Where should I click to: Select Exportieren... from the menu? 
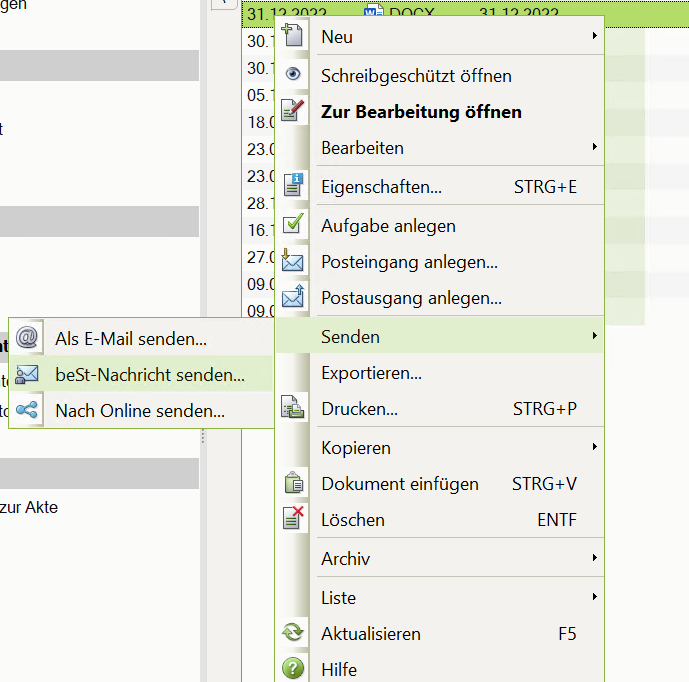pos(440,373)
